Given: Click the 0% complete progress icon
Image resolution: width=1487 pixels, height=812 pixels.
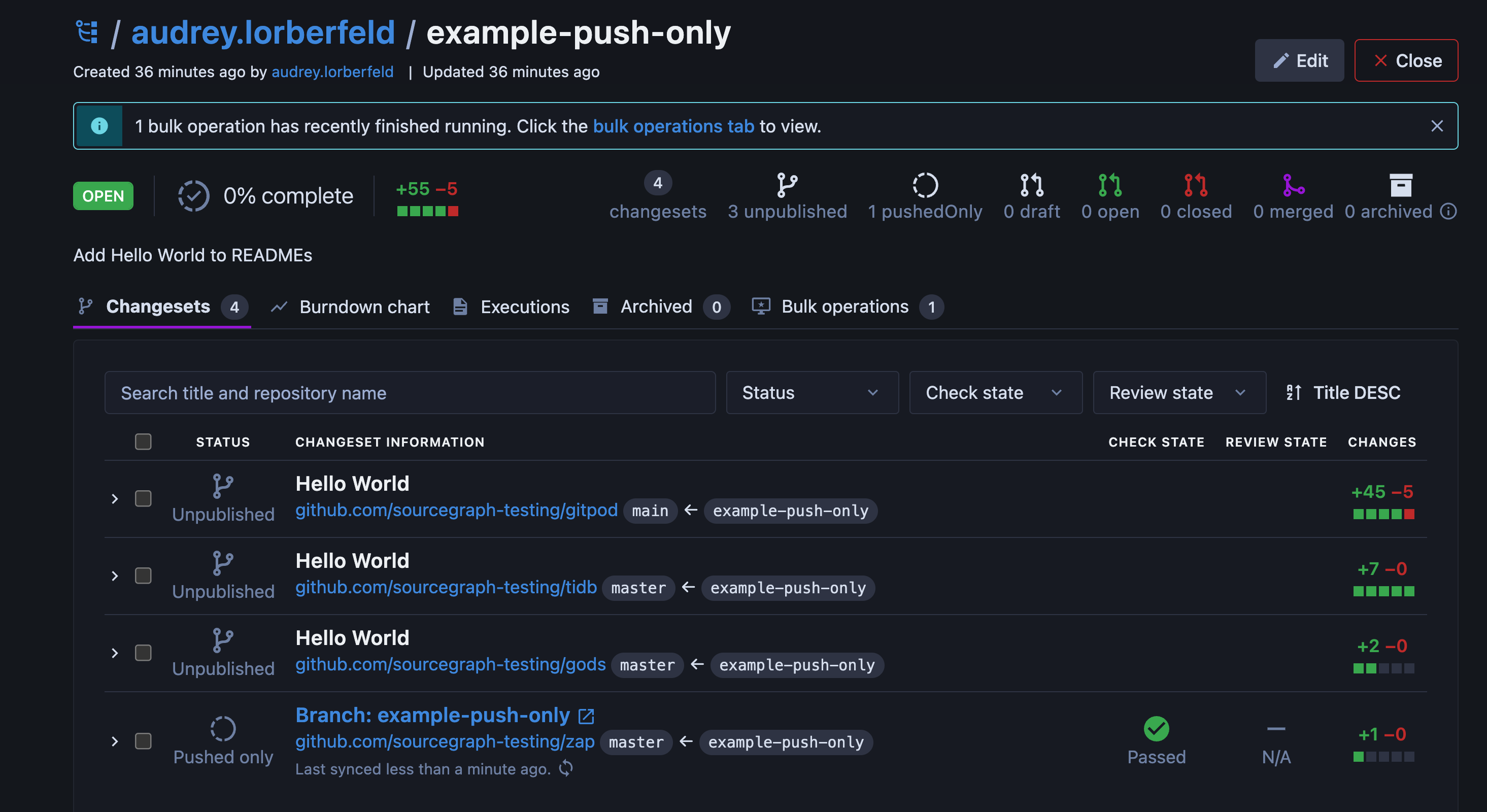Looking at the screenshot, I should coord(193,196).
